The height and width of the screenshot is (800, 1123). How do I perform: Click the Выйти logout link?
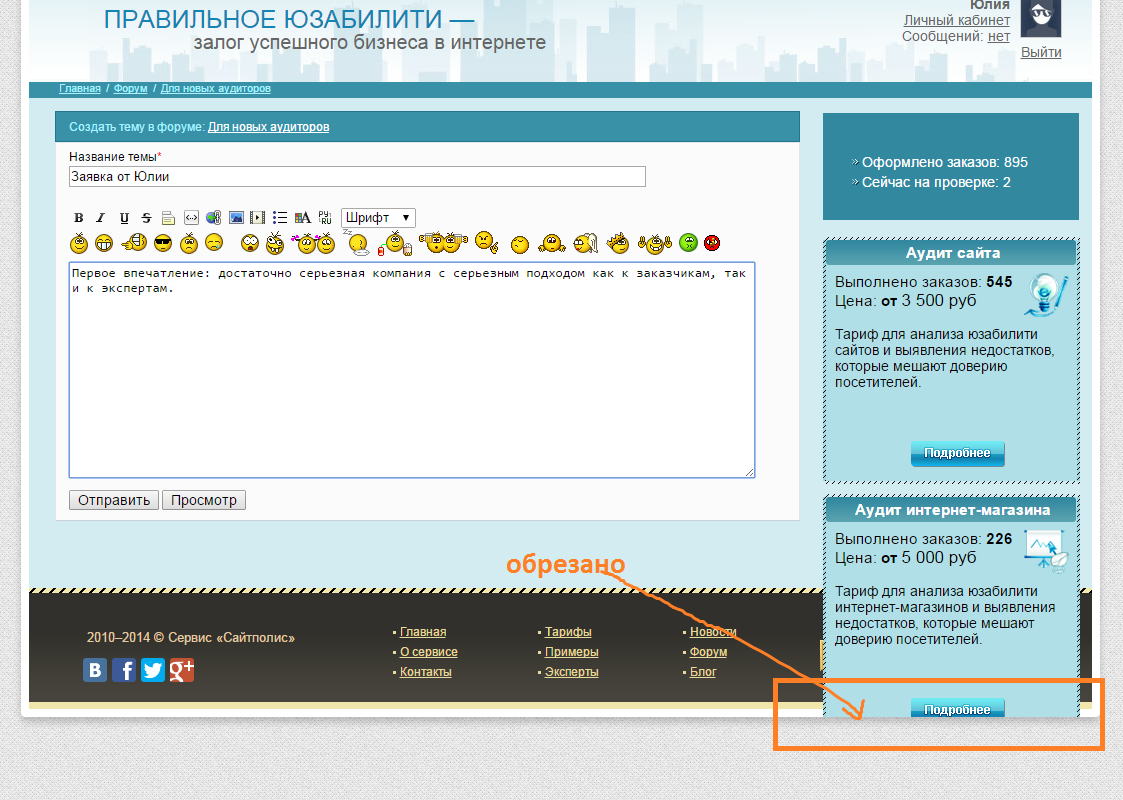[1041, 52]
